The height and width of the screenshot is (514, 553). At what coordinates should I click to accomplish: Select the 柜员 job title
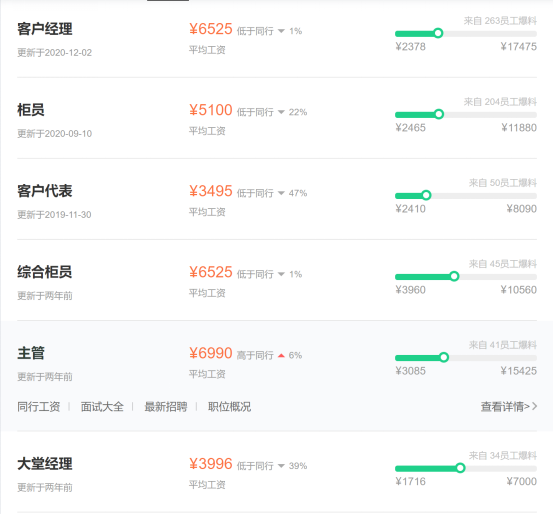[x=31, y=110]
